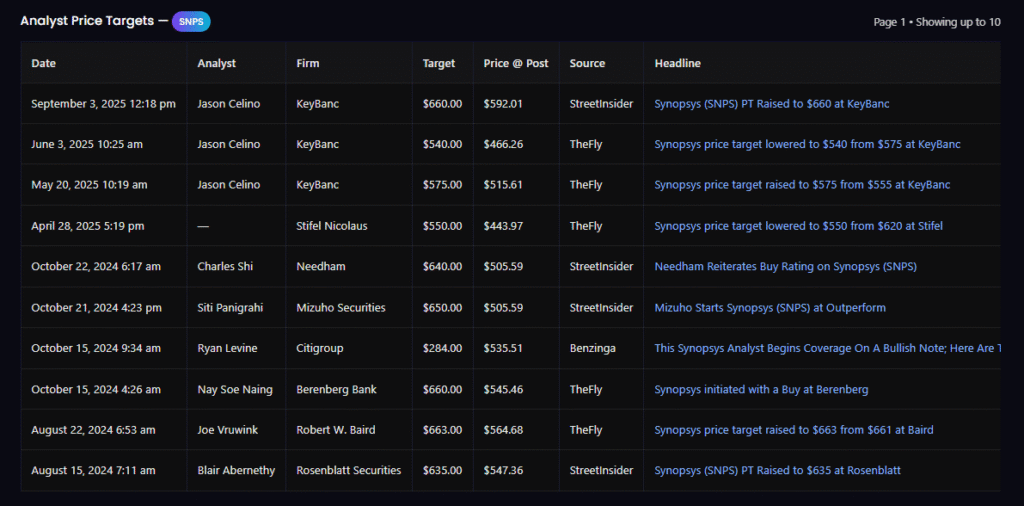The height and width of the screenshot is (506, 1024).
Task: Open Baird price target raised to $663 headline
Action: pyautogui.click(x=793, y=430)
